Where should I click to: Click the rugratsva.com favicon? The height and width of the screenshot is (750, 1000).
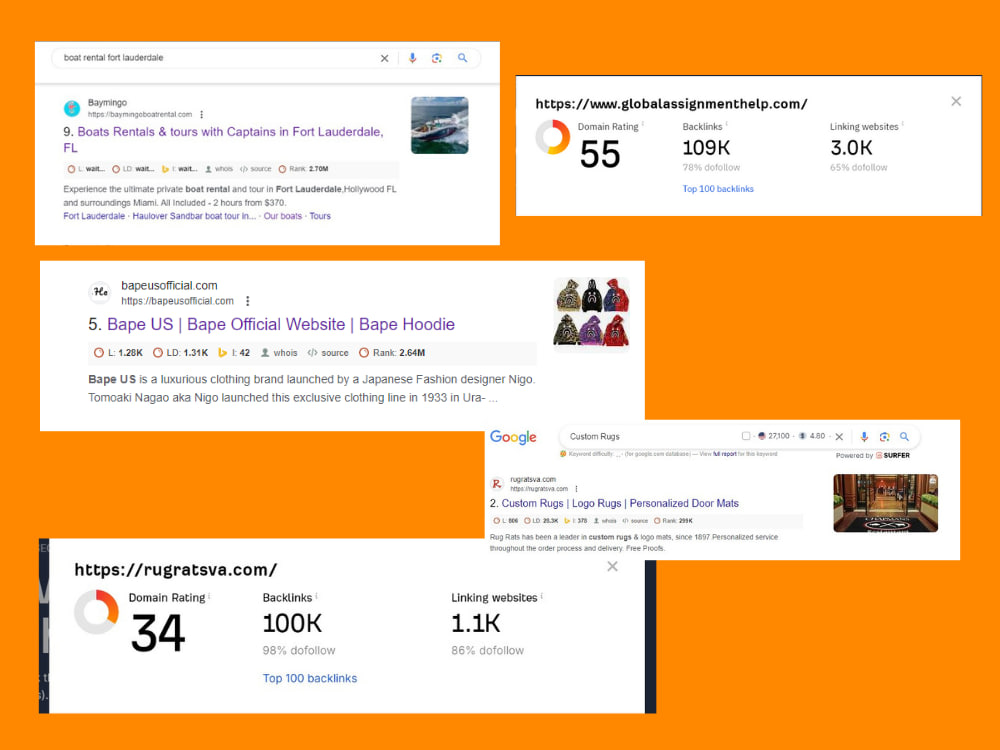click(x=497, y=484)
